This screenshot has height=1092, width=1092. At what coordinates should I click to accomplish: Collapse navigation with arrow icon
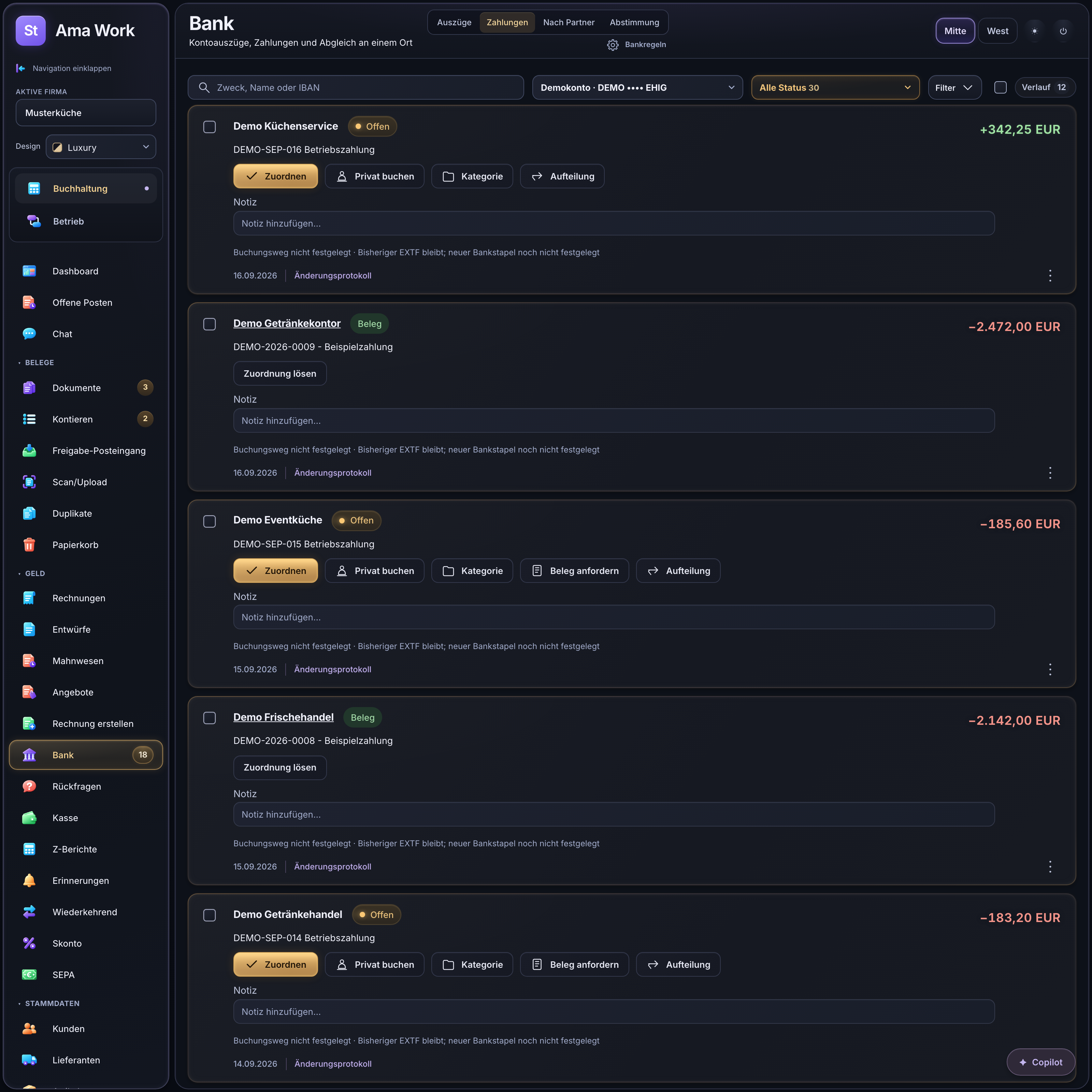(x=21, y=68)
